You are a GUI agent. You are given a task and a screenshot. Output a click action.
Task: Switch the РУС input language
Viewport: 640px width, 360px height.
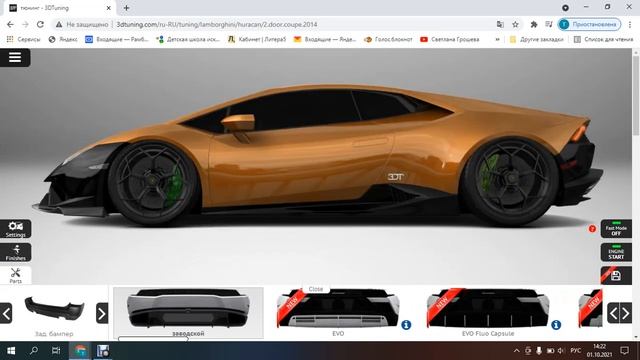[x=576, y=351]
